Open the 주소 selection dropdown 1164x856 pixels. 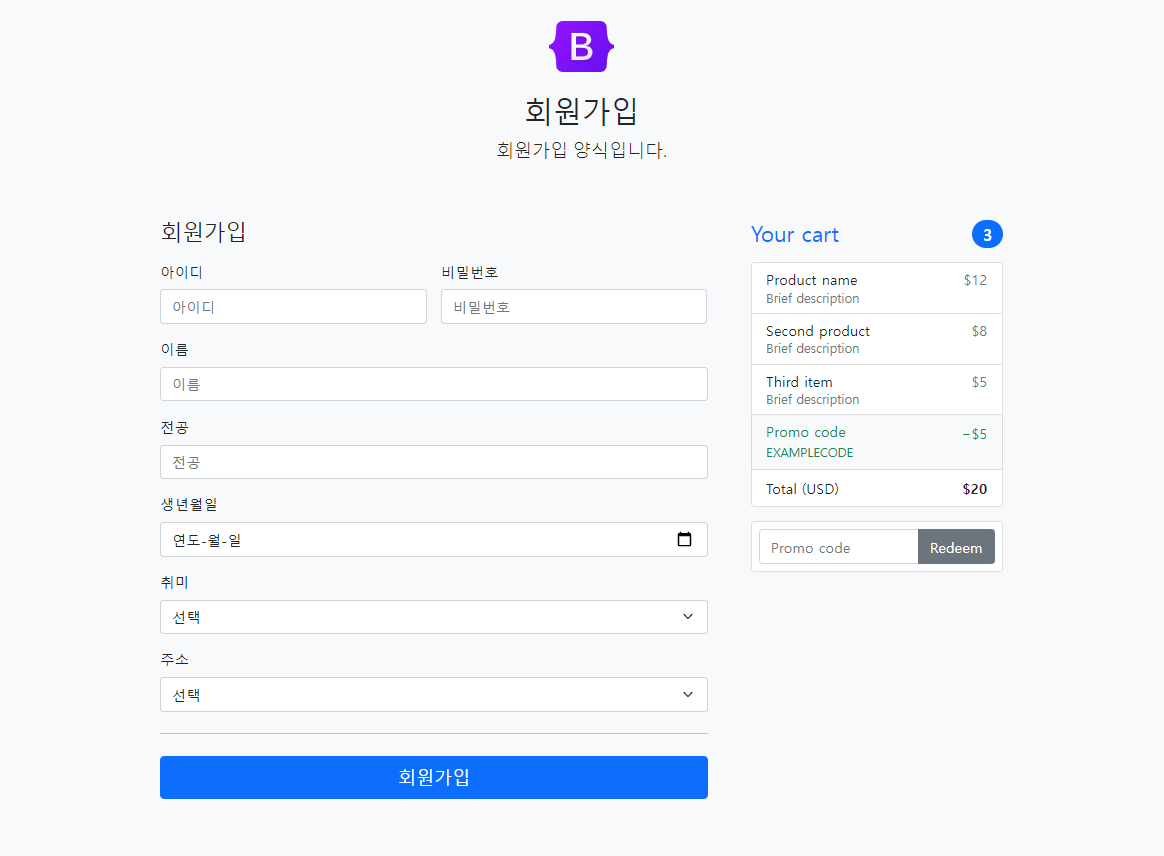434,694
